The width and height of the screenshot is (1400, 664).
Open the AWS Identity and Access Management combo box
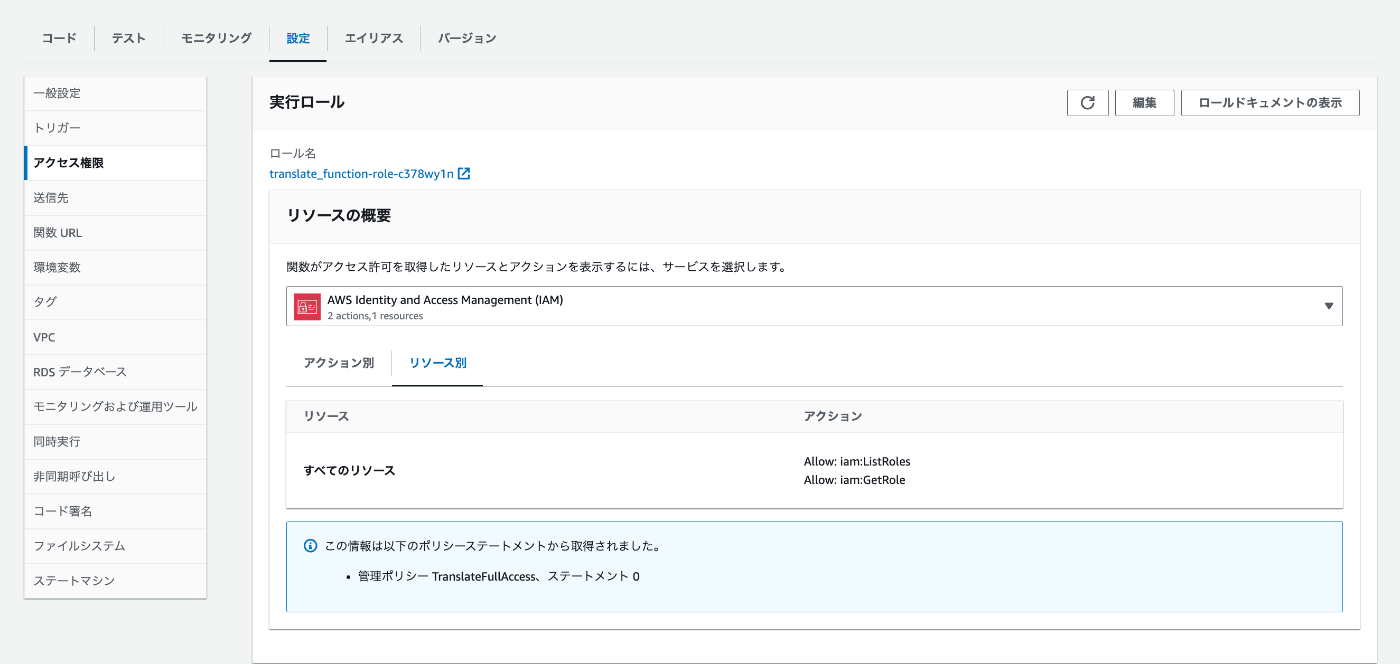[x=814, y=306]
